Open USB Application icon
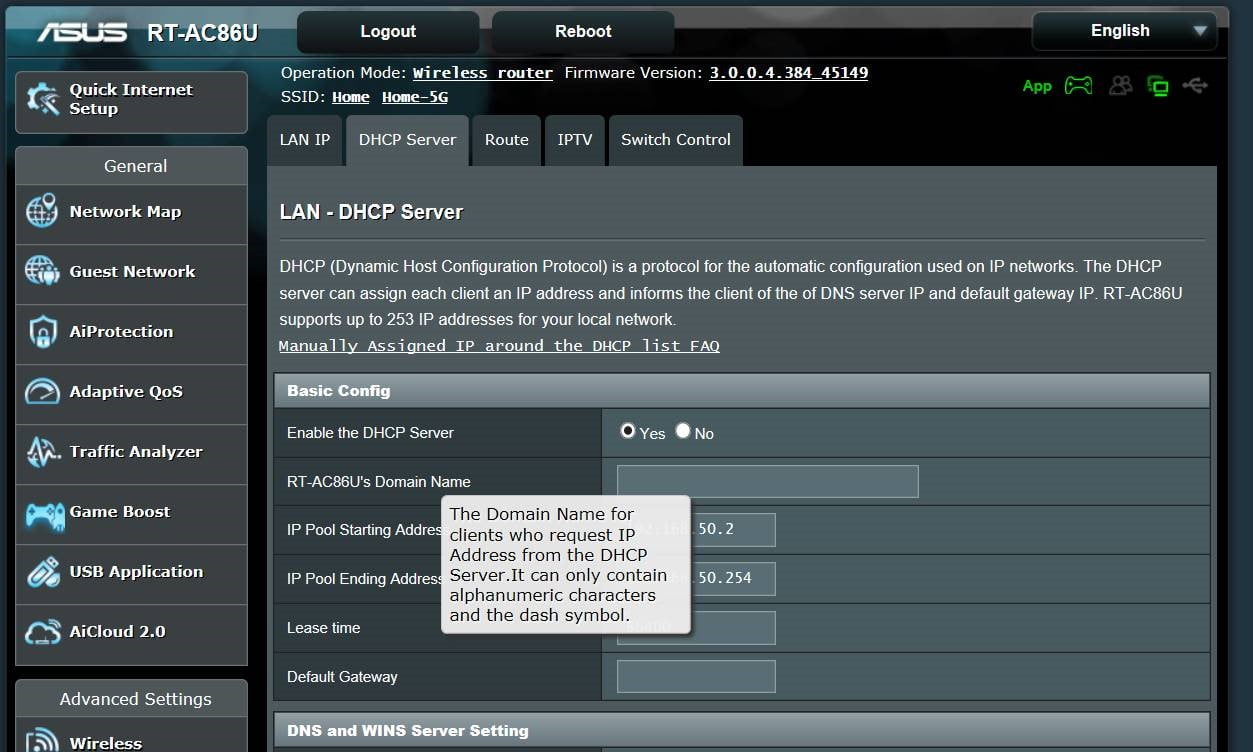Screen dimensions: 1253x752 (x=42, y=572)
